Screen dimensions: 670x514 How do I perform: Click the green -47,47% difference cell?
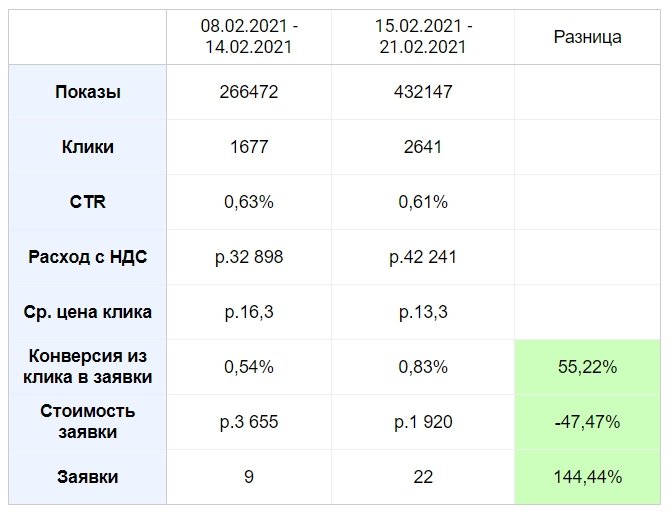click(x=587, y=422)
